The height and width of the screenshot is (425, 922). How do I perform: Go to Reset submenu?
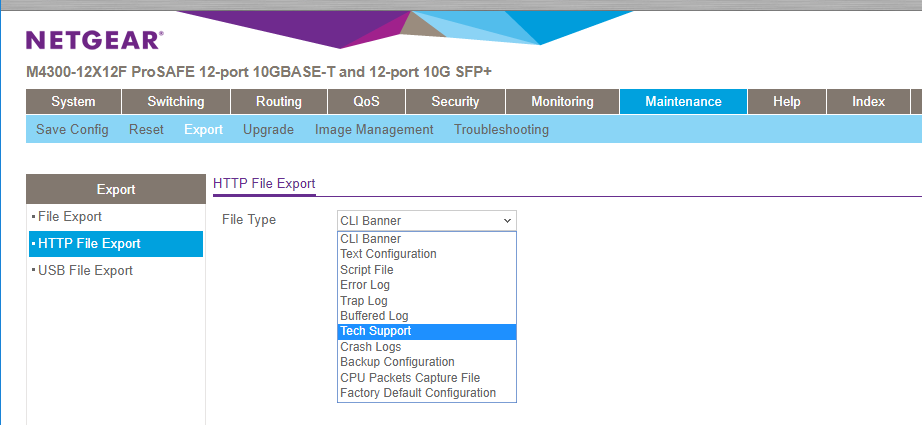[x=146, y=129]
